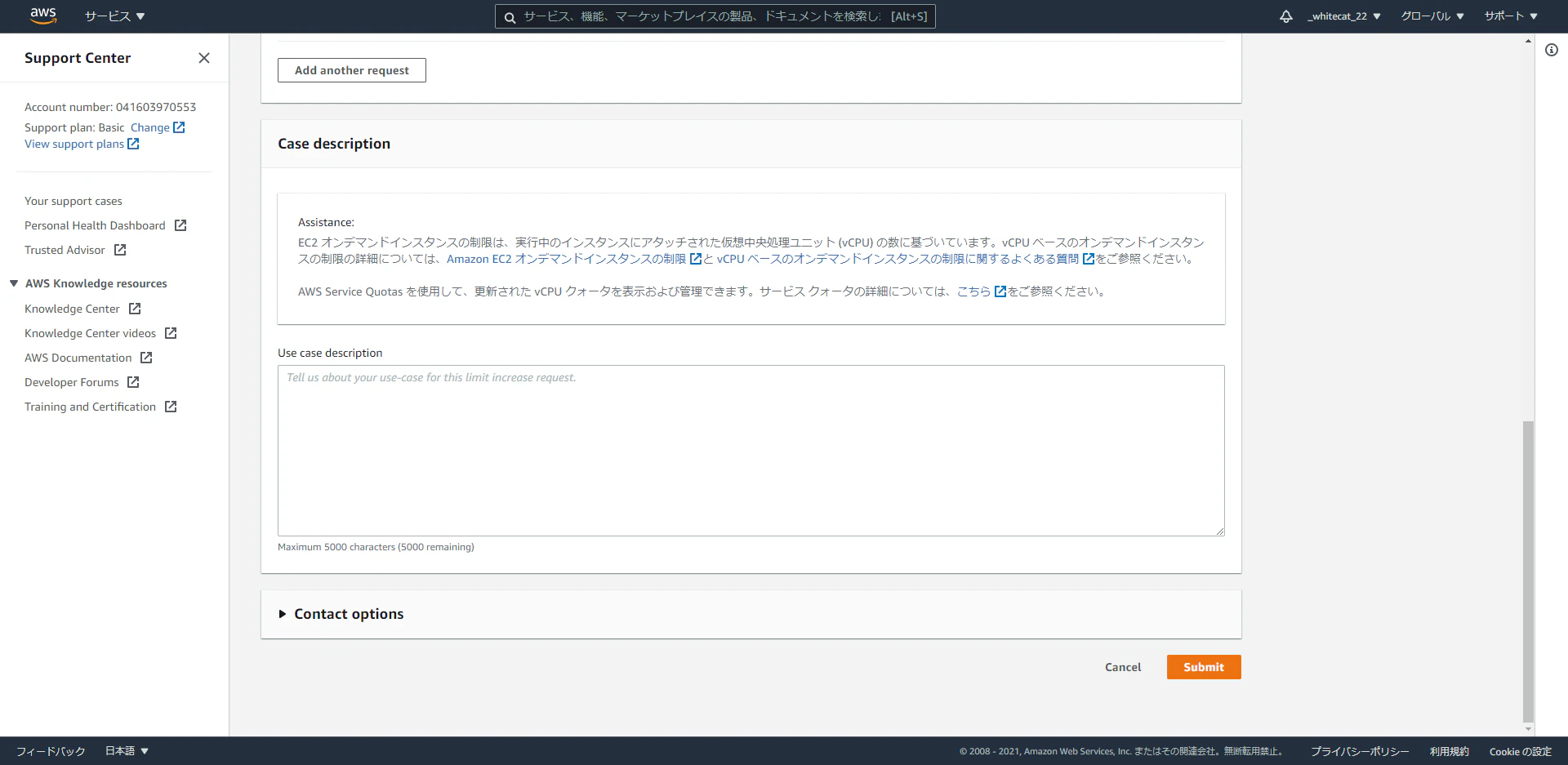The height and width of the screenshot is (765, 1568).
Task: Open AWS Documentation external link icon
Action: tap(145, 358)
